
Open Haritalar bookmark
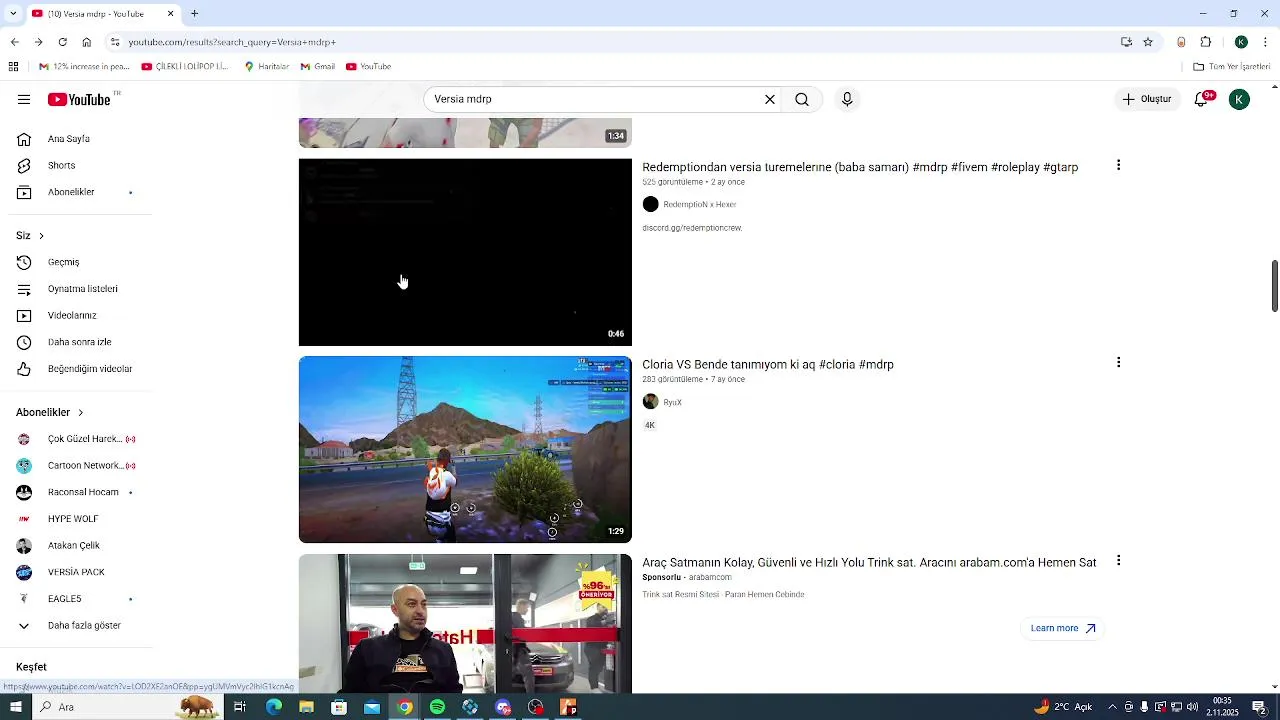267,67
